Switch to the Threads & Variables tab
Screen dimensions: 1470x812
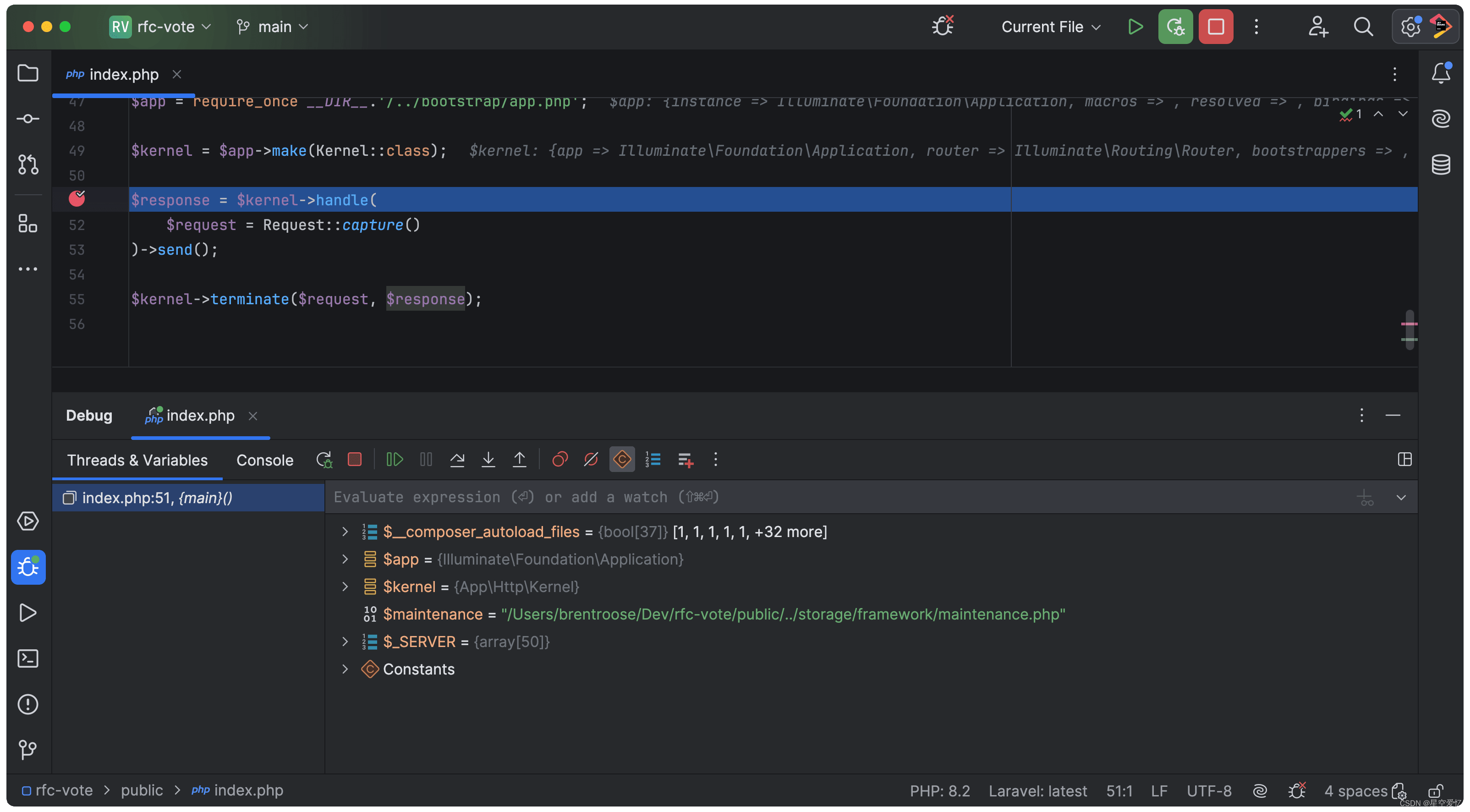tap(137, 460)
